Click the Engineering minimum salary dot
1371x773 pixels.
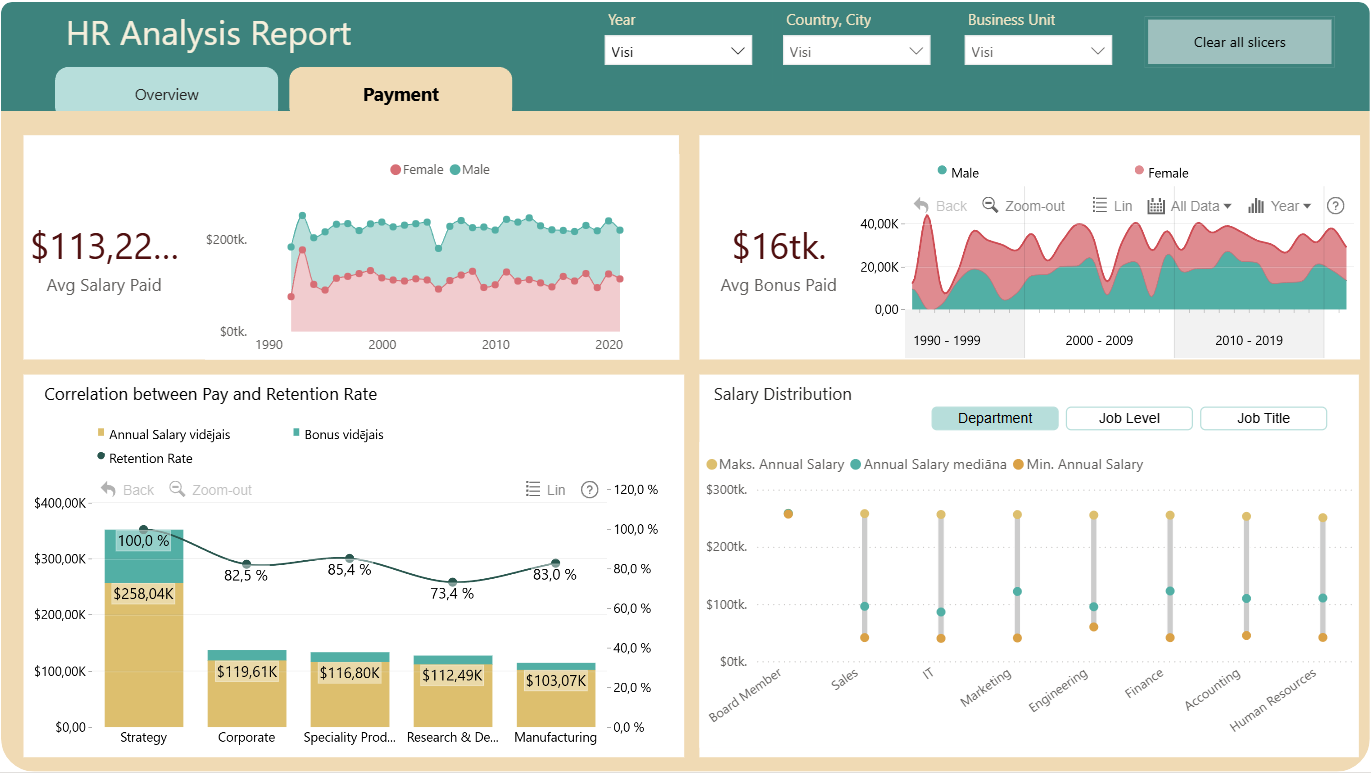point(1094,627)
